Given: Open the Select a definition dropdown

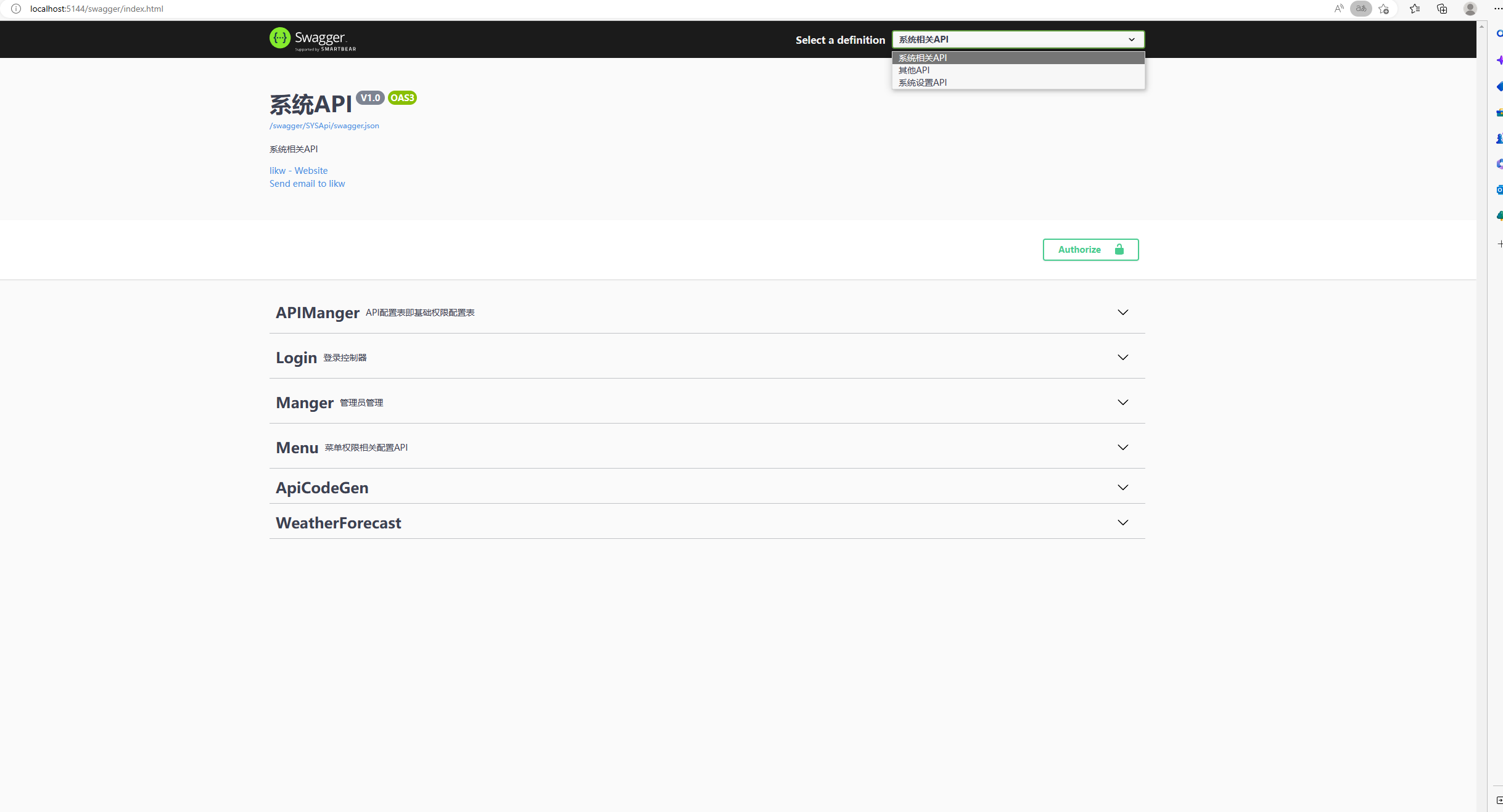Looking at the screenshot, I should (x=1018, y=39).
